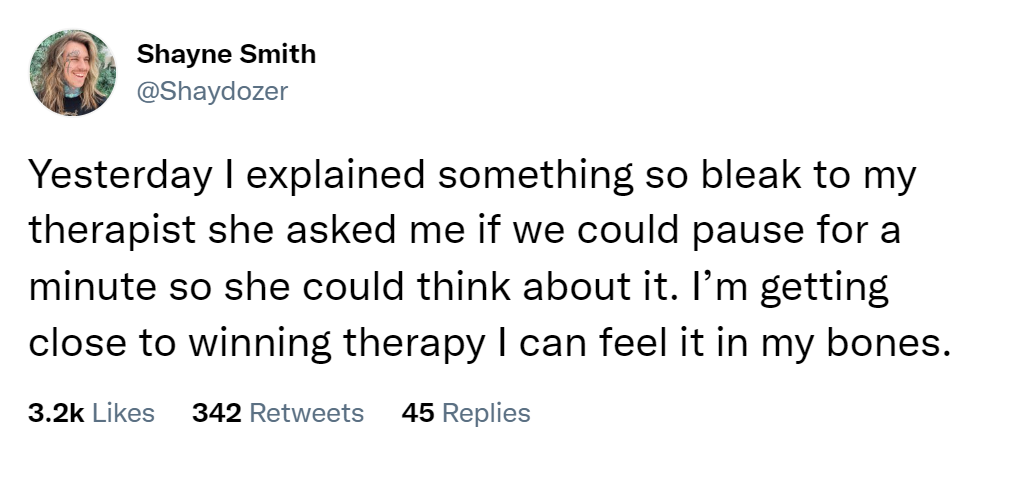Image resolution: width=1019 pixels, height=488 pixels.
Task: Click the @Shaydozer handle
Action: pyautogui.click(x=211, y=91)
